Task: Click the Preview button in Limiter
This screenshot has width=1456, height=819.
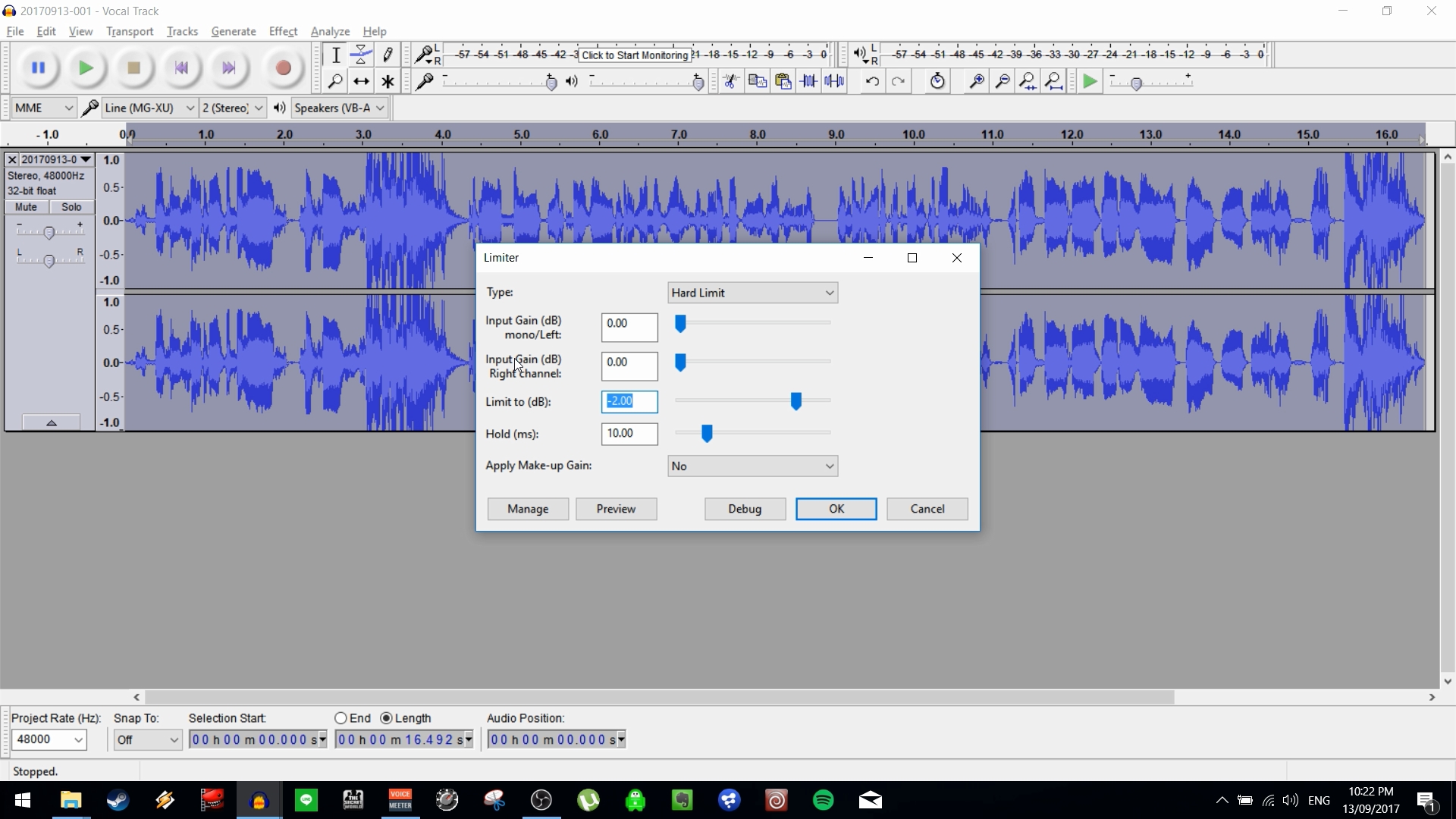Action: (616, 509)
